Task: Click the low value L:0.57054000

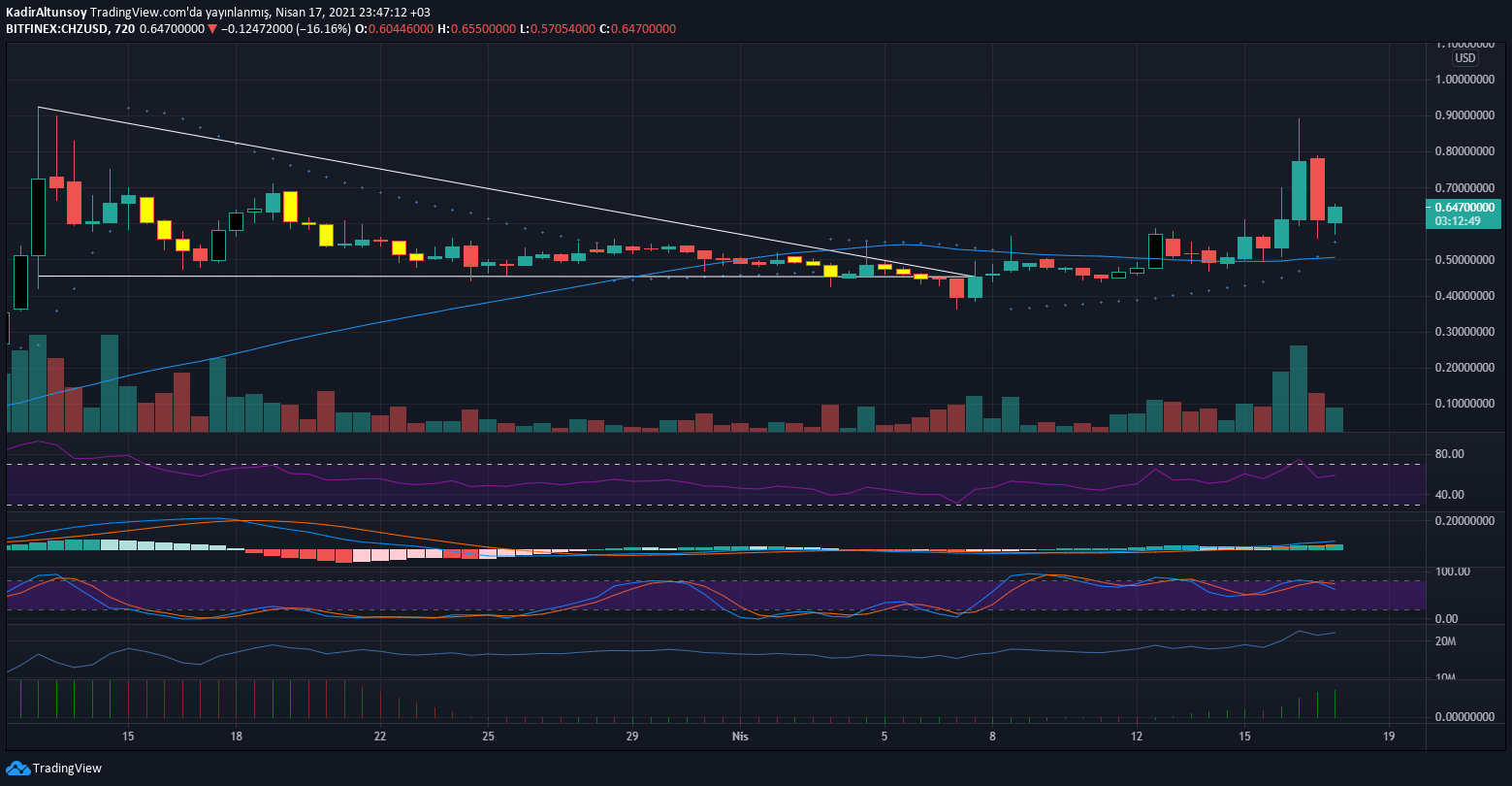Action: [557, 29]
